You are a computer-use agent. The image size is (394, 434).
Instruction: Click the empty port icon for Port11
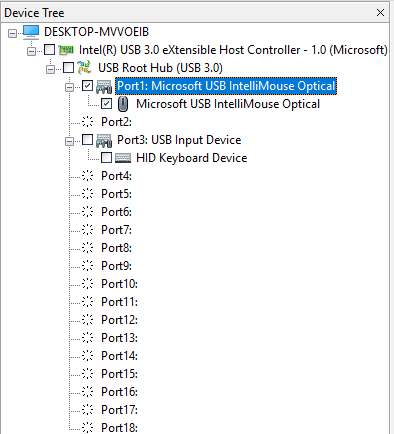(87, 302)
